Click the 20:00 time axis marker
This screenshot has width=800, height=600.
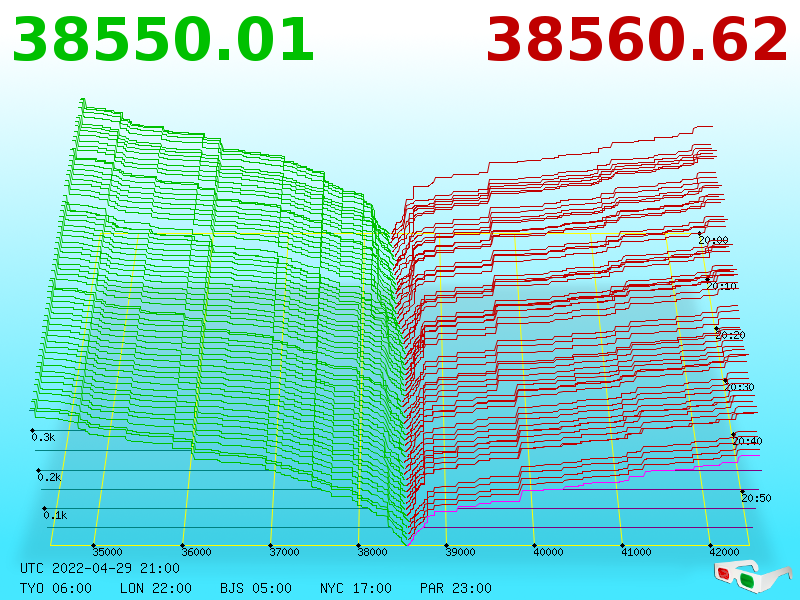pos(713,240)
